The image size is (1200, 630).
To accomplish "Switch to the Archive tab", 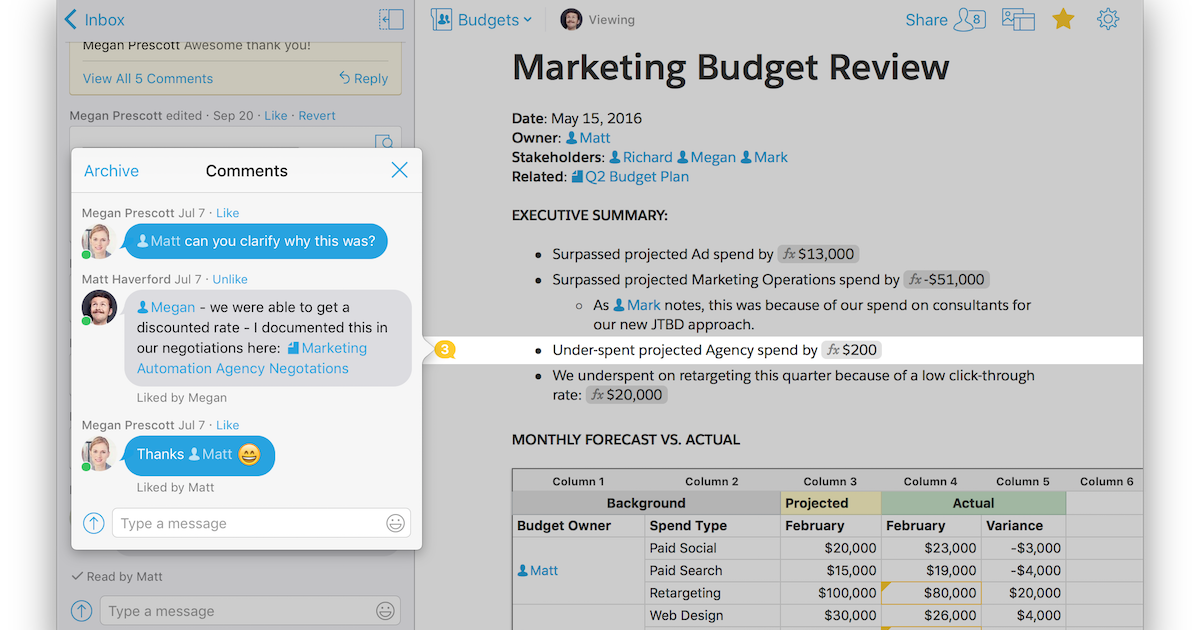I will point(111,170).
